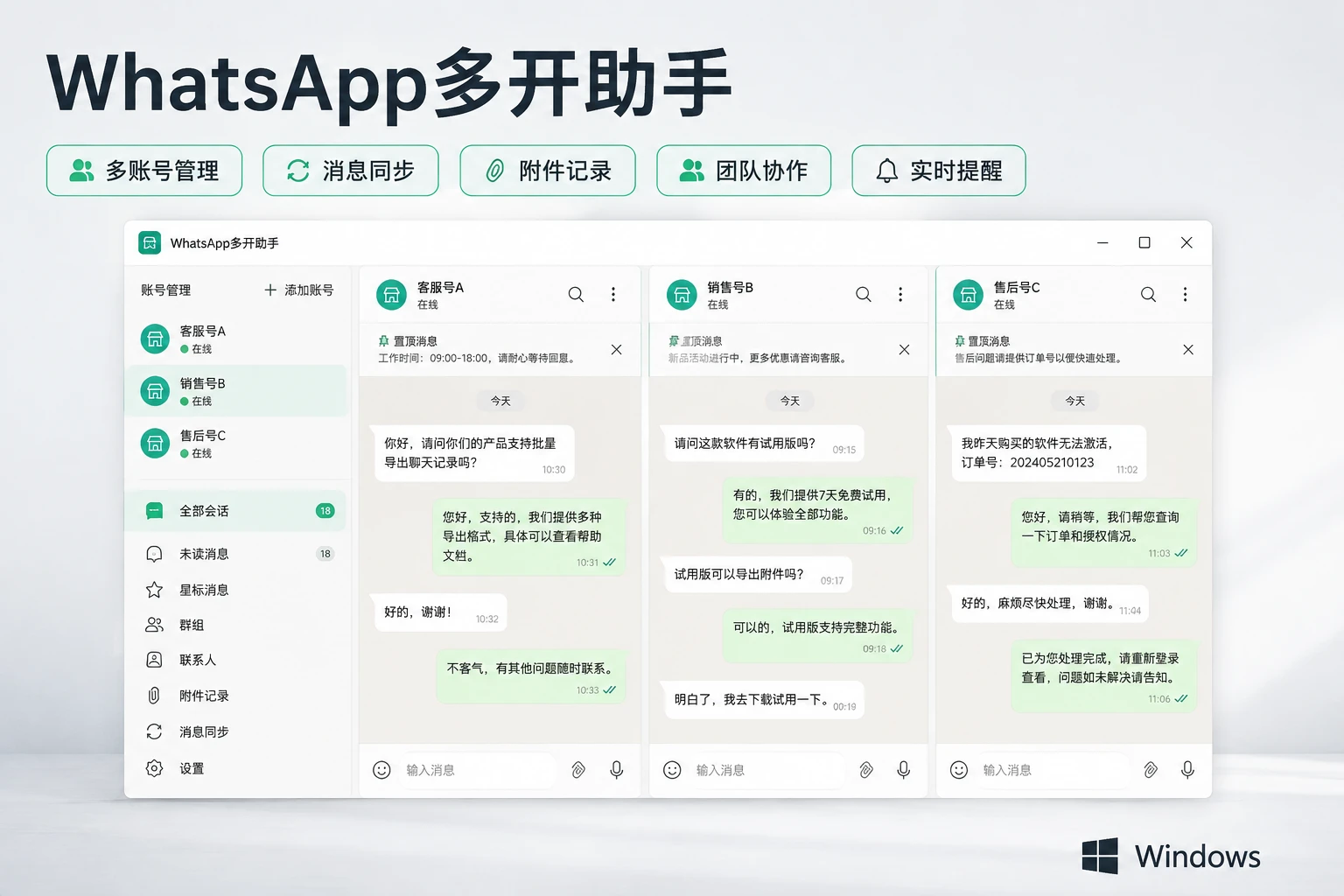This screenshot has width=1344, height=896.
Task: Record a voice message in 销售号B chat
Action: click(x=904, y=770)
